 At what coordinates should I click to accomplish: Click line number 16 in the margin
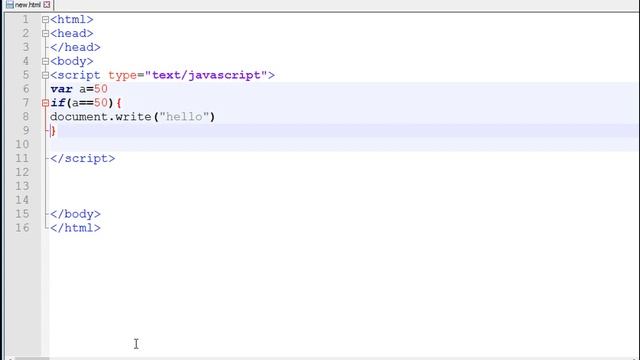point(22,228)
